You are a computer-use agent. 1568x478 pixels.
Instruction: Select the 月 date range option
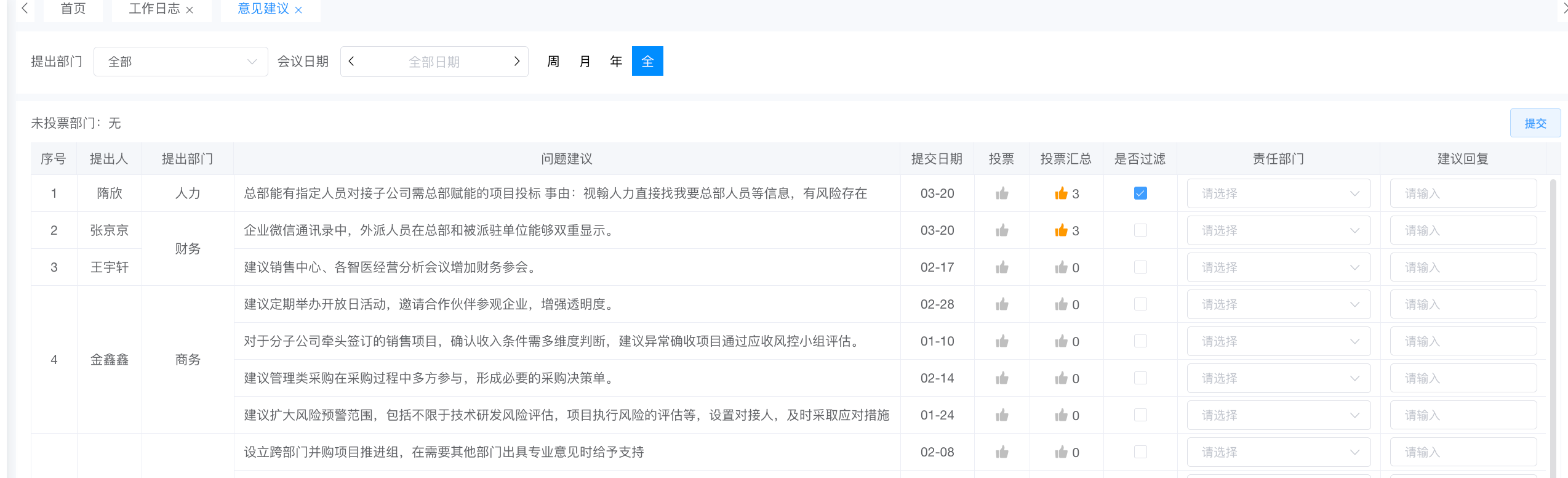(x=585, y=61)
